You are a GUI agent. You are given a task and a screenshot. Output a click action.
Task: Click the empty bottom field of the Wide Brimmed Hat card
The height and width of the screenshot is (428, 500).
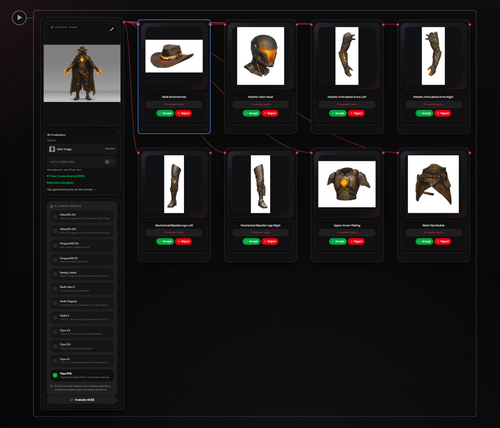[174, 127]
